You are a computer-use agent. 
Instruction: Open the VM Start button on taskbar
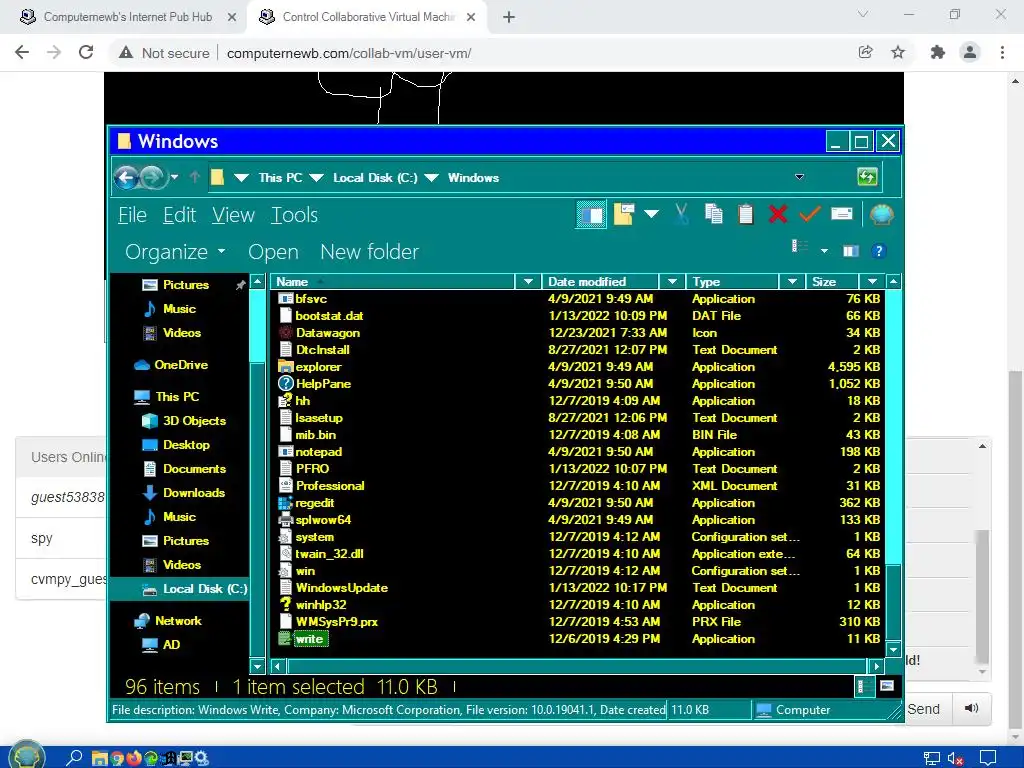pyautogui.click(x=26, y=757)
